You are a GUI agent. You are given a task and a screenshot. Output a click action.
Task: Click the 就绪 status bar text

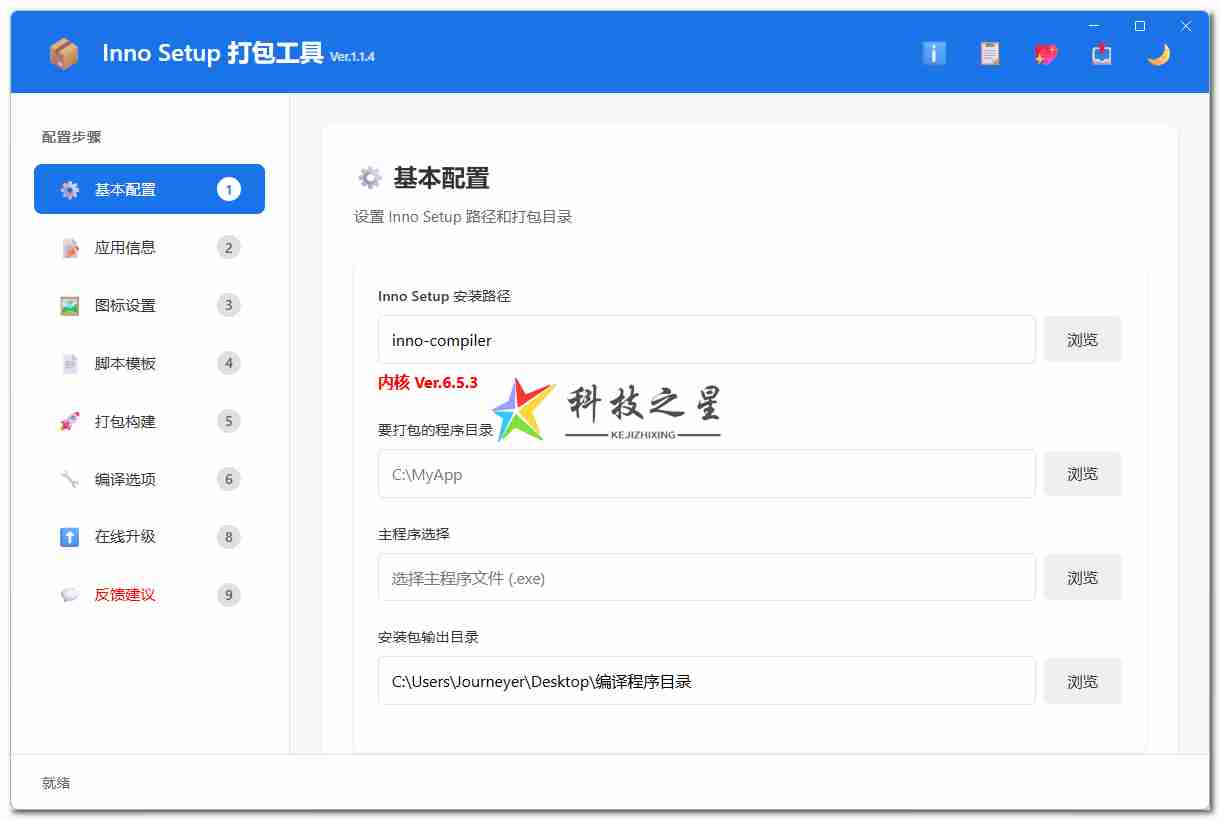click(x=54, y=783)
